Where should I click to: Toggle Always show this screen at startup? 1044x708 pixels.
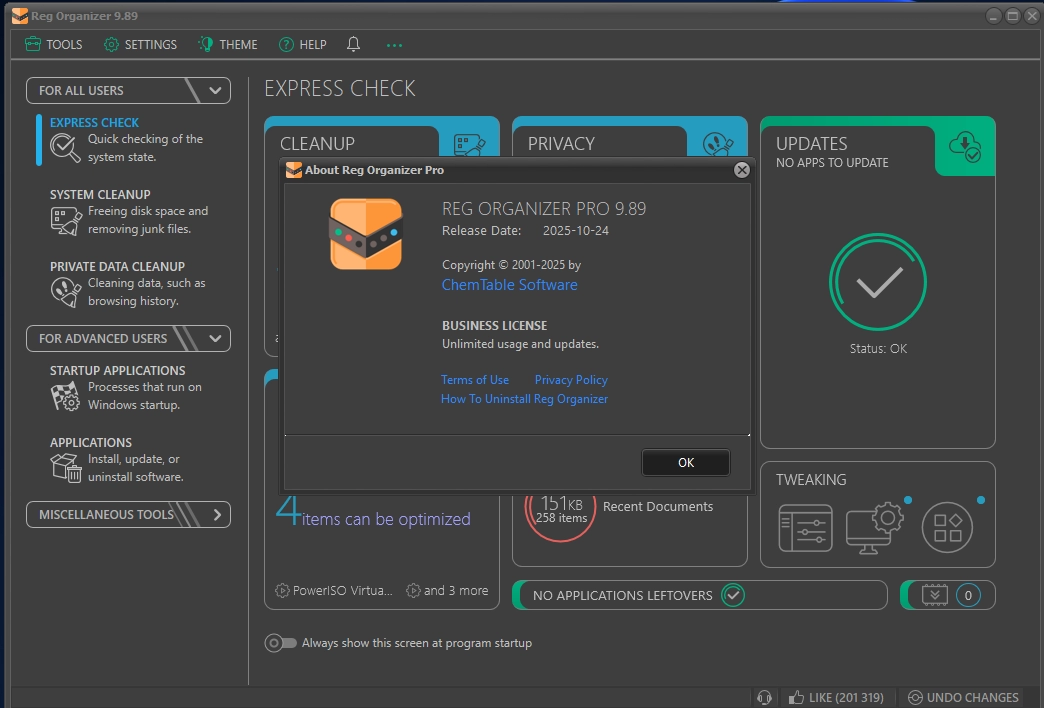(x=280, y=643)
